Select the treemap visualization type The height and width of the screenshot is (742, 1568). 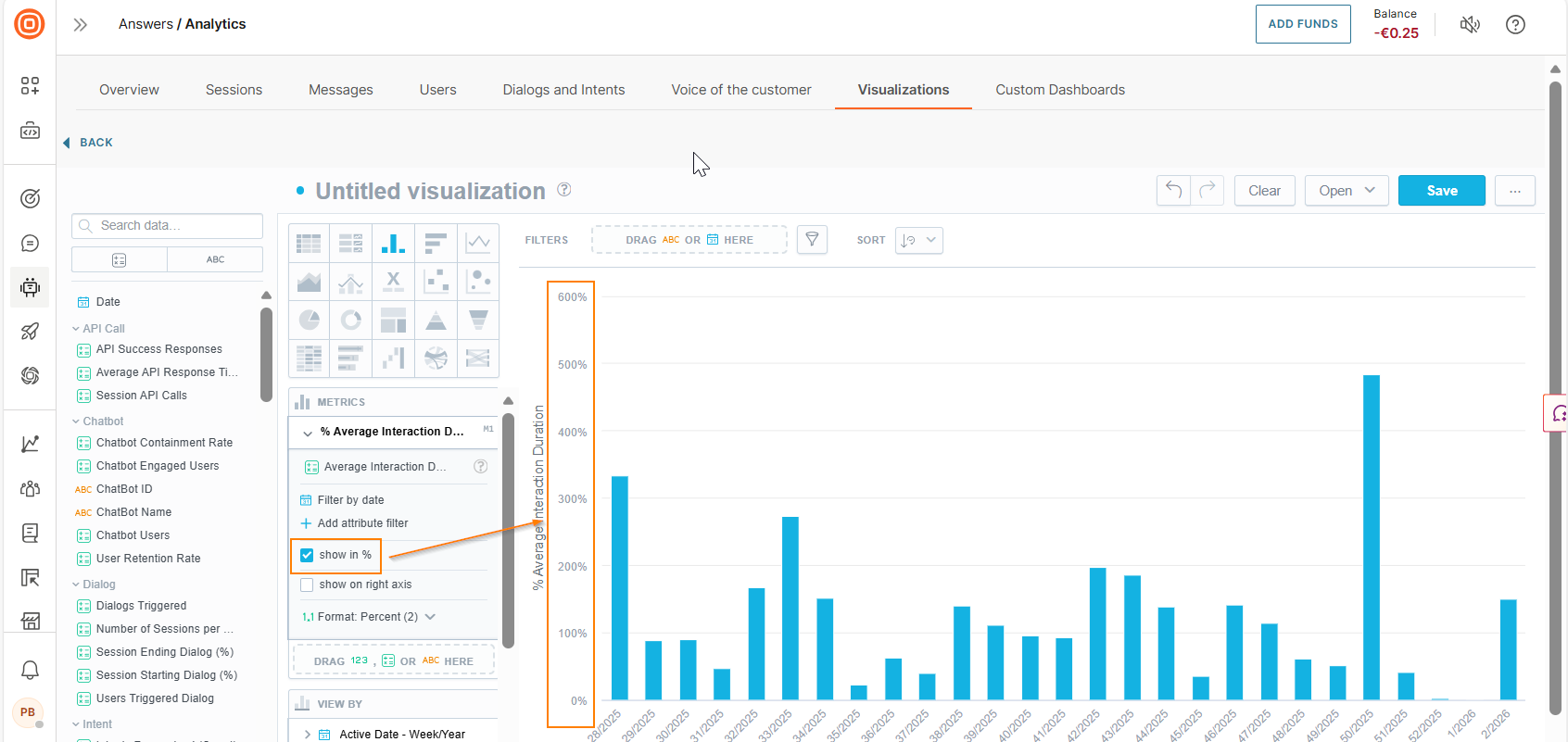[x=393, y=321]
